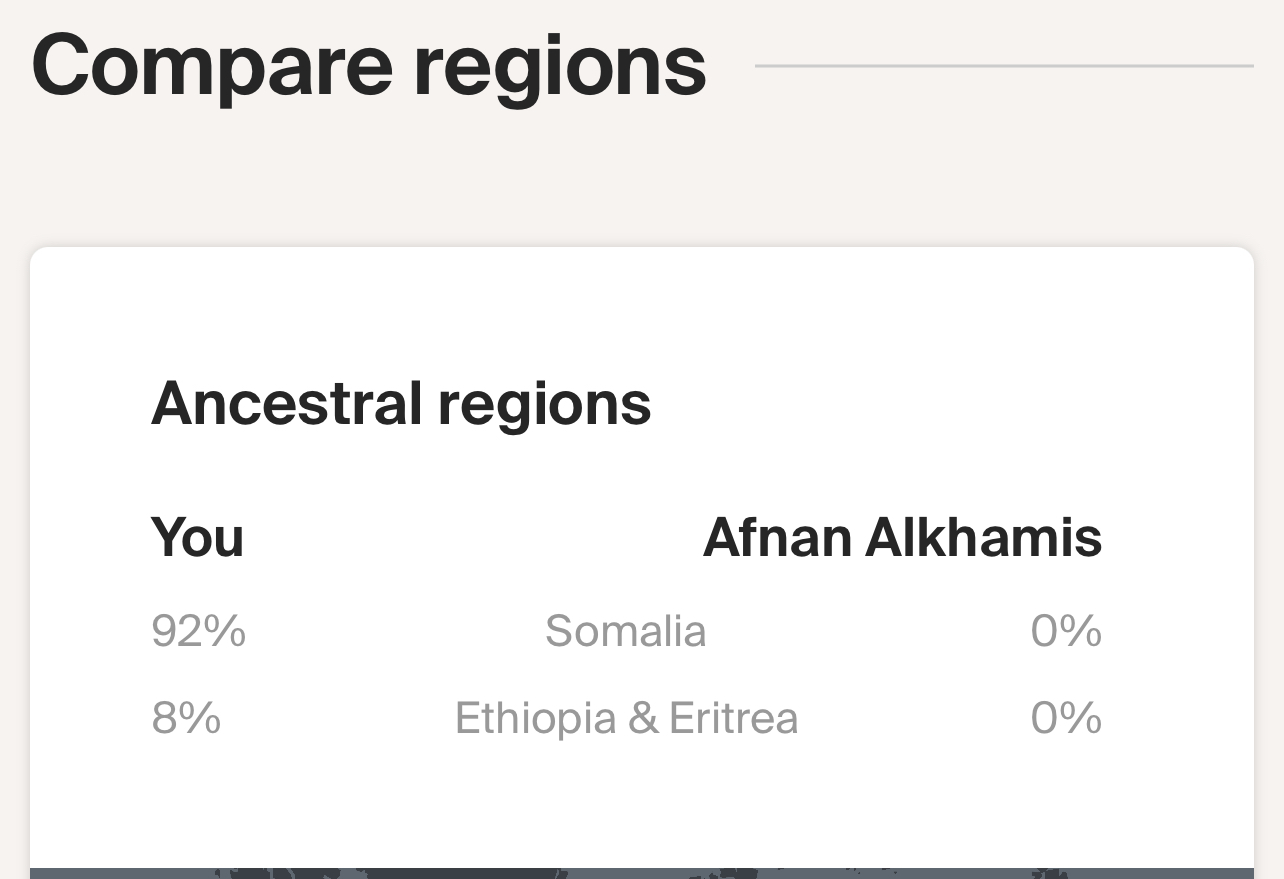Image resolution: width=1284 pixels, height=879 pixels.
Task: Click the word Eritrea in region list
Action: pos(733,718)
